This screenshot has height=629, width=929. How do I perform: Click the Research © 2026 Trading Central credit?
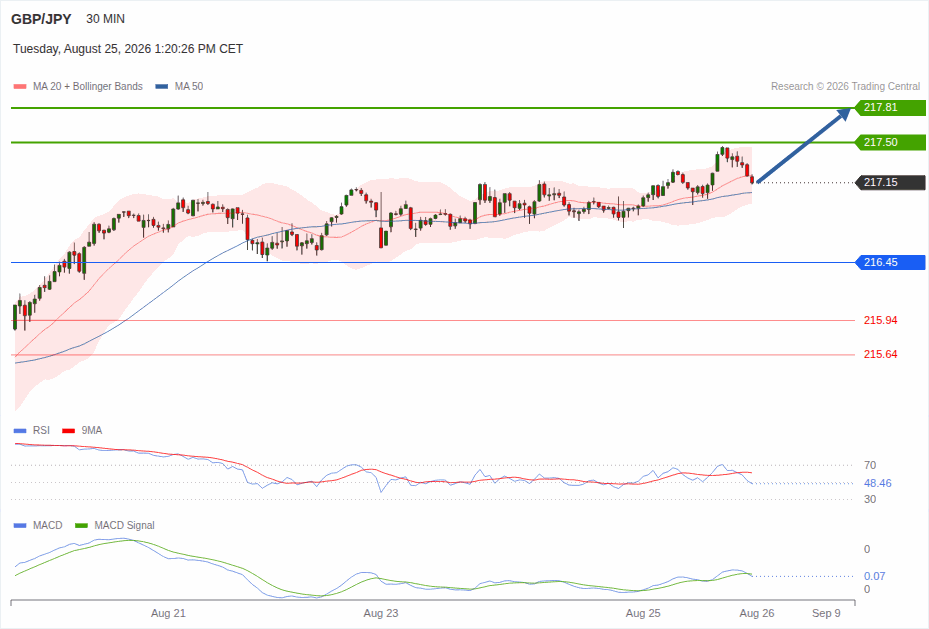(x=845, y=86)
